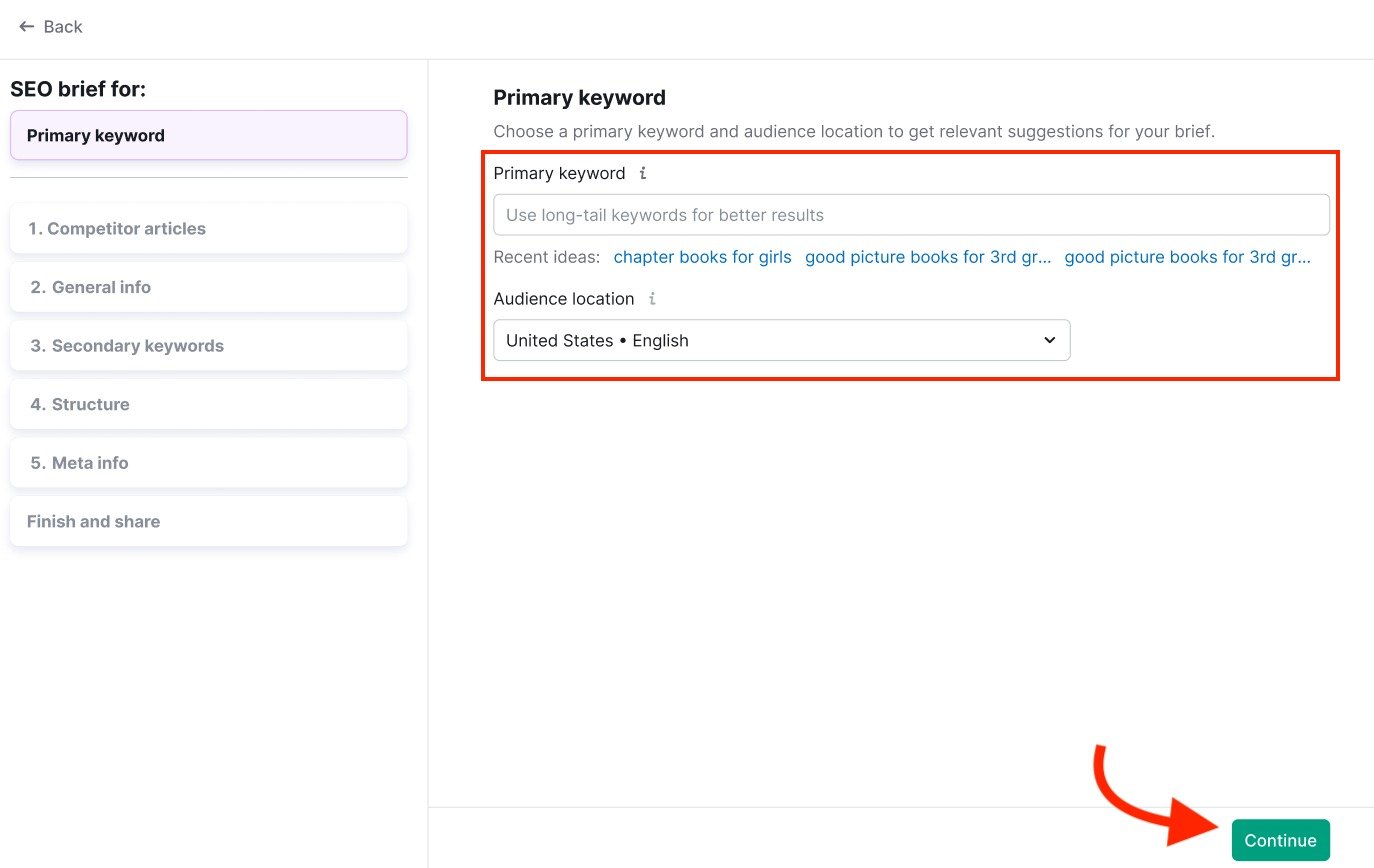Open the Primary keyword info tooltip
Image resolution: width=1374 pixels, height=868 pixels.
[641, 173]
